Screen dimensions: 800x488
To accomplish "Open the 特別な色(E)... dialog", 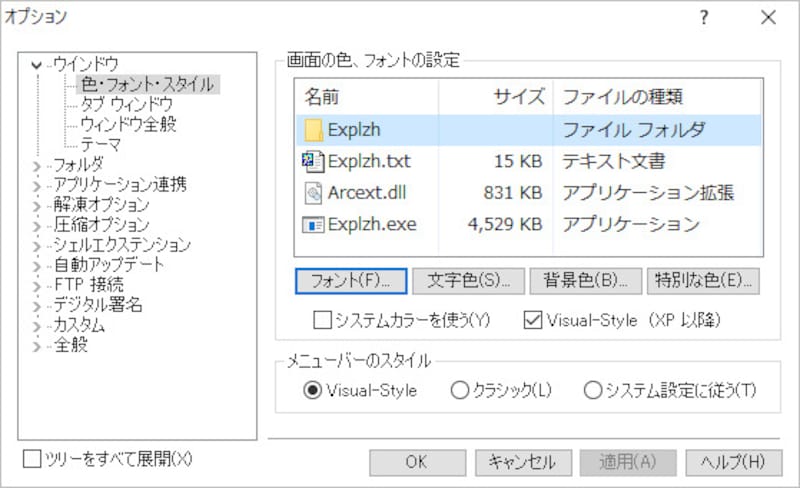I will [703, 281].
